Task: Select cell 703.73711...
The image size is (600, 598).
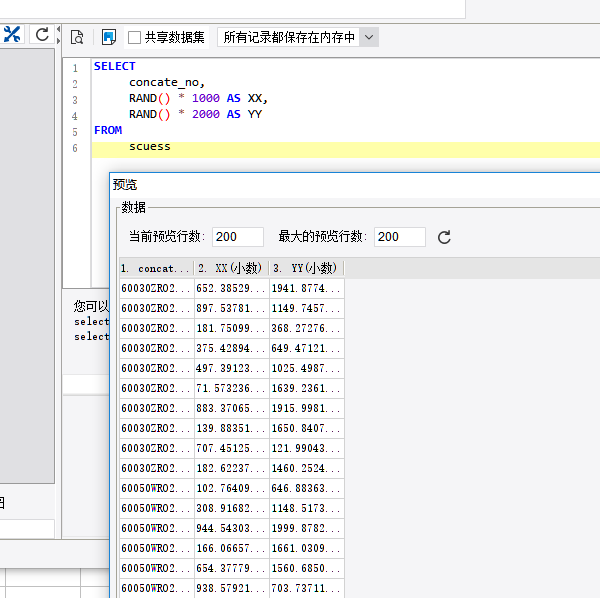Action: [x=307, y=588]
